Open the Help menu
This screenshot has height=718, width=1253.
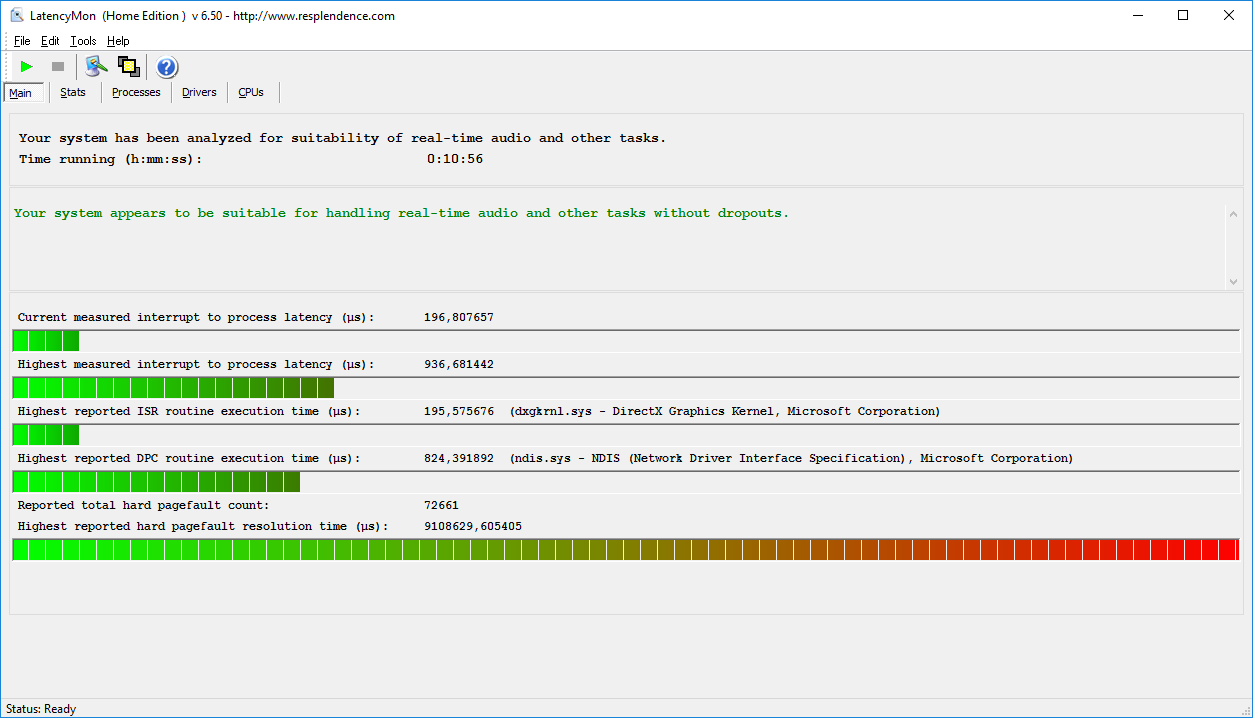click(x=118, y=41)
